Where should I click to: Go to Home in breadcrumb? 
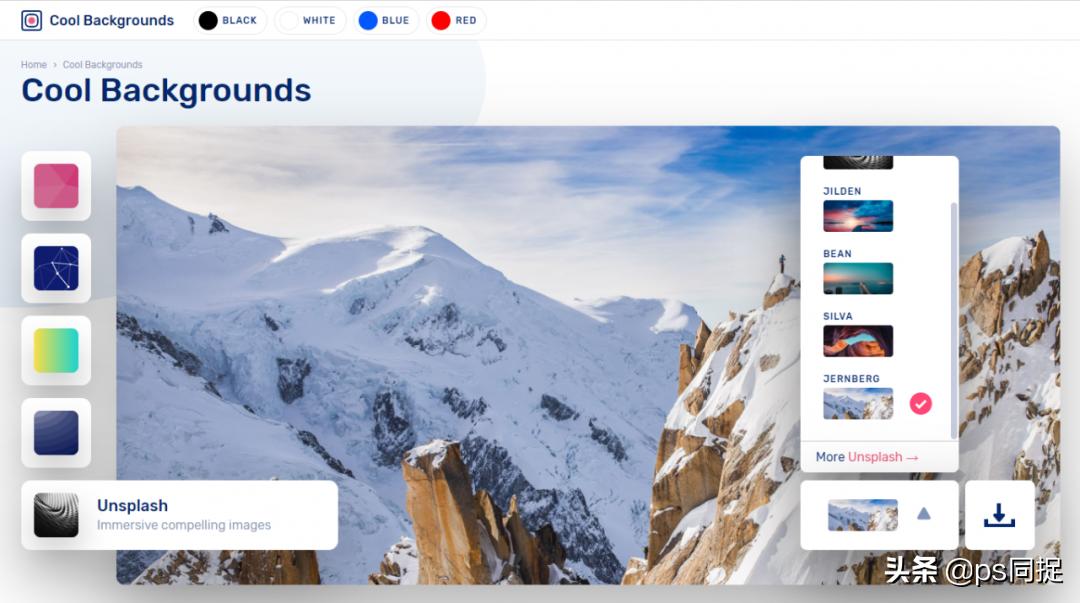click(34, 65)
